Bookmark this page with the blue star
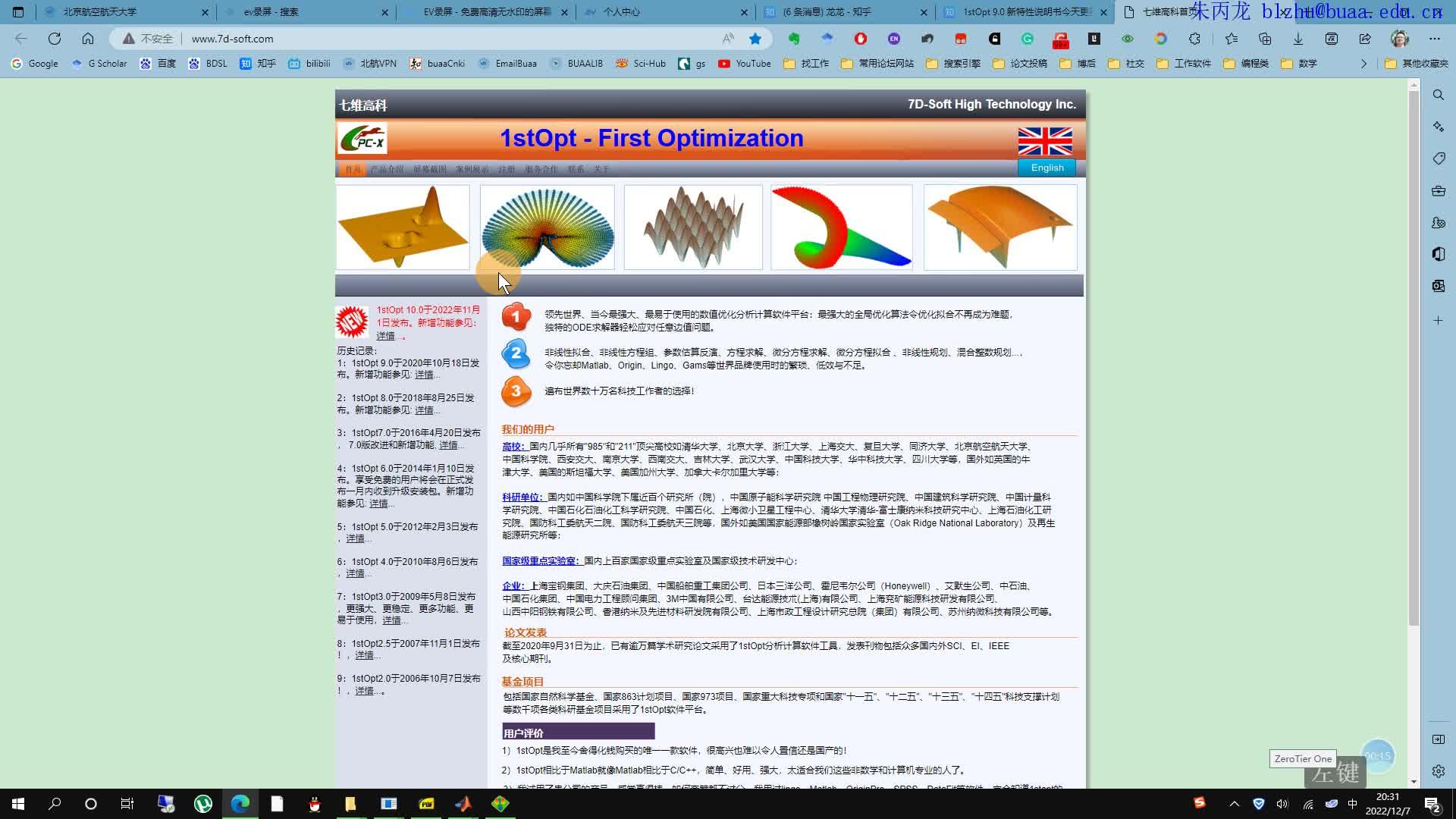Image resolution: width=1456 pixels, height=819 pixels. [755, 39]
